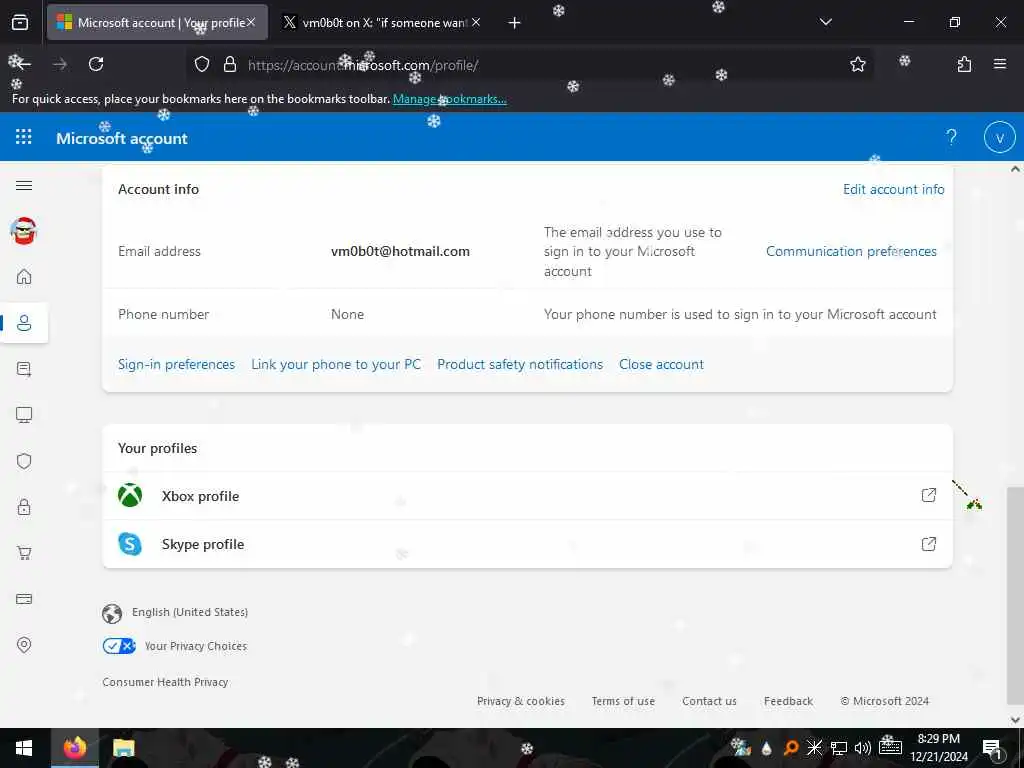The height and width of the screenshot is (768, 1024).
Task: Click Edit account info link
Action: coord(893,189)
